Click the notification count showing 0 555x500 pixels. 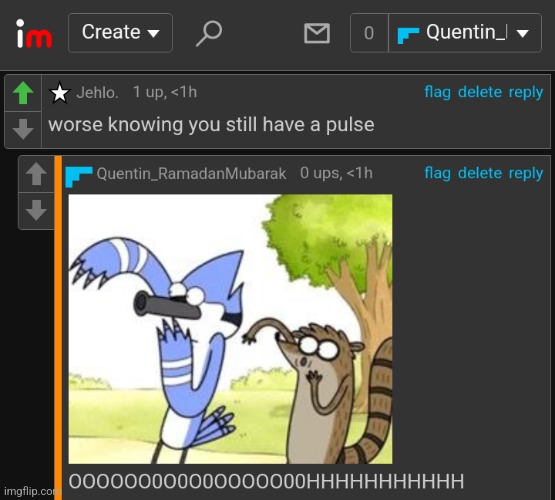(369, 33)
